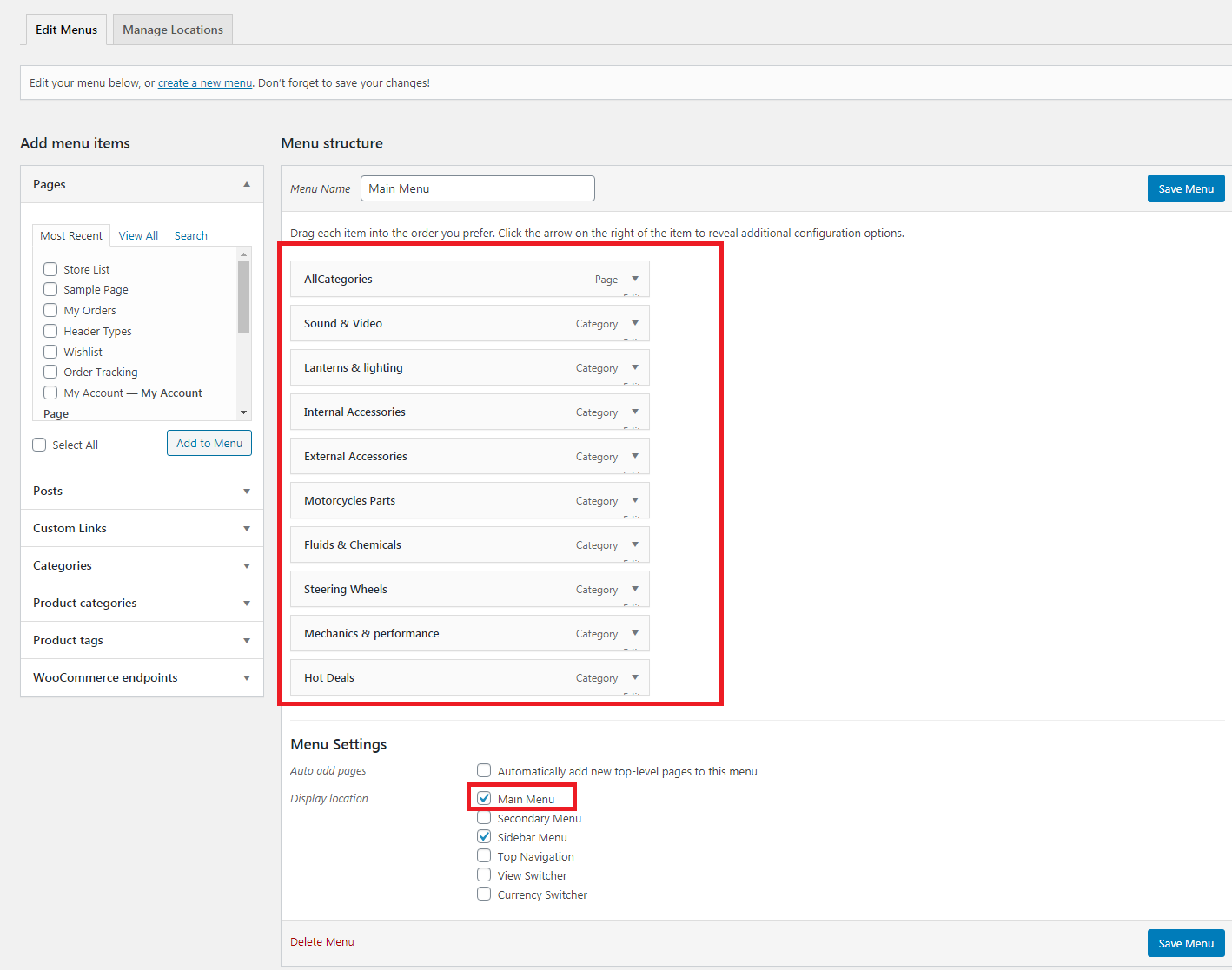1232x970 pixels.
Task: Check the Sample Page checkbox
Action: (50, 289)
